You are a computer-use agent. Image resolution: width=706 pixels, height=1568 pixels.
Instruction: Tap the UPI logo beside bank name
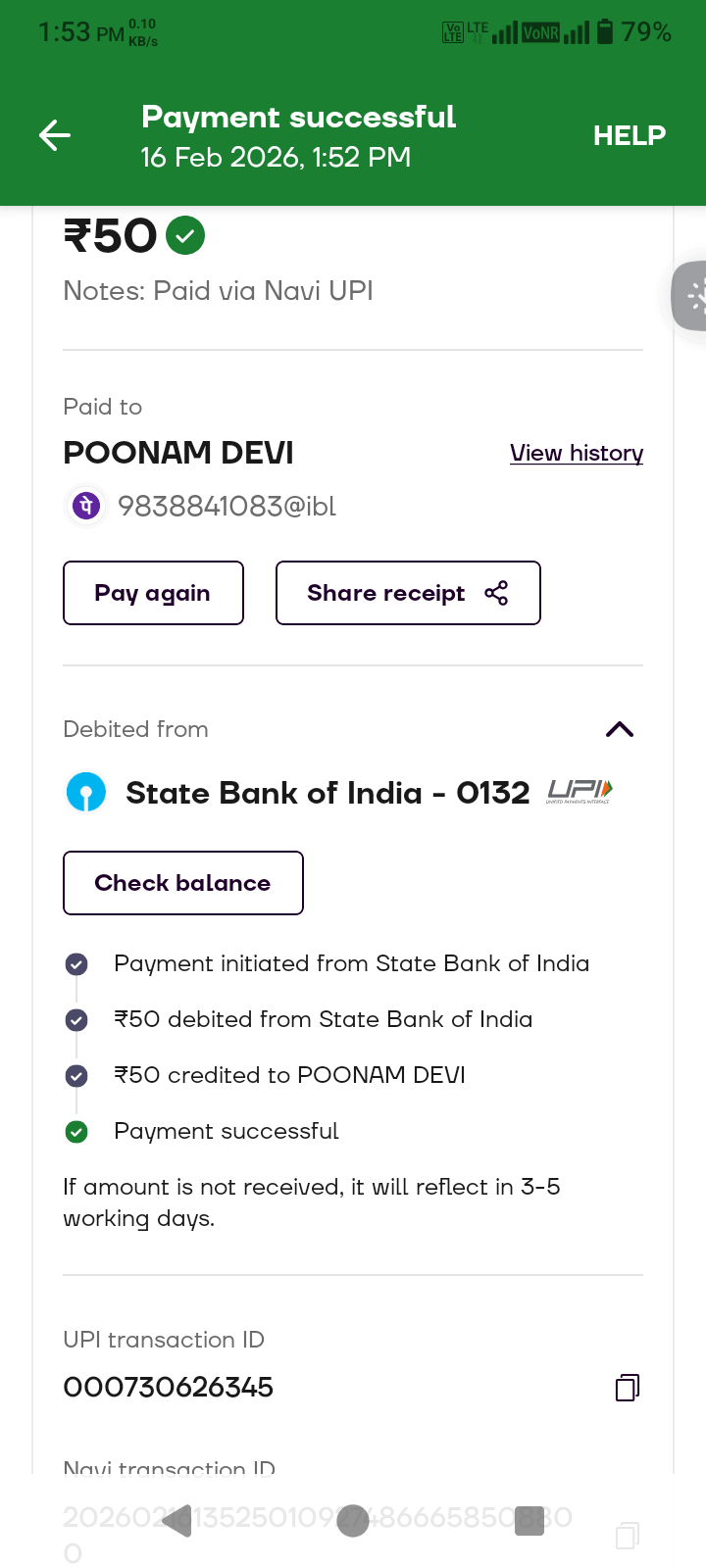[x=580, y=791]
